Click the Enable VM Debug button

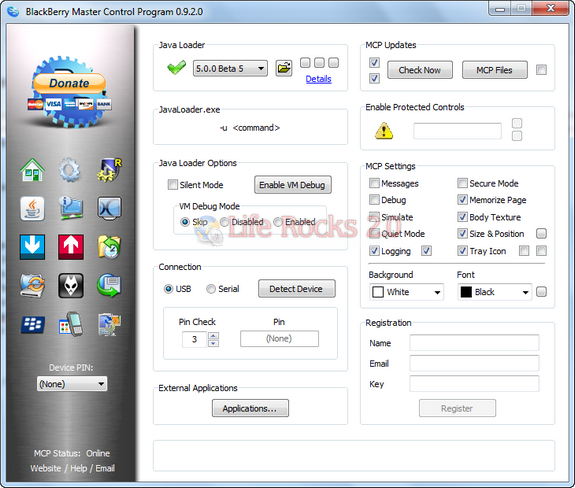coord(293,185)
